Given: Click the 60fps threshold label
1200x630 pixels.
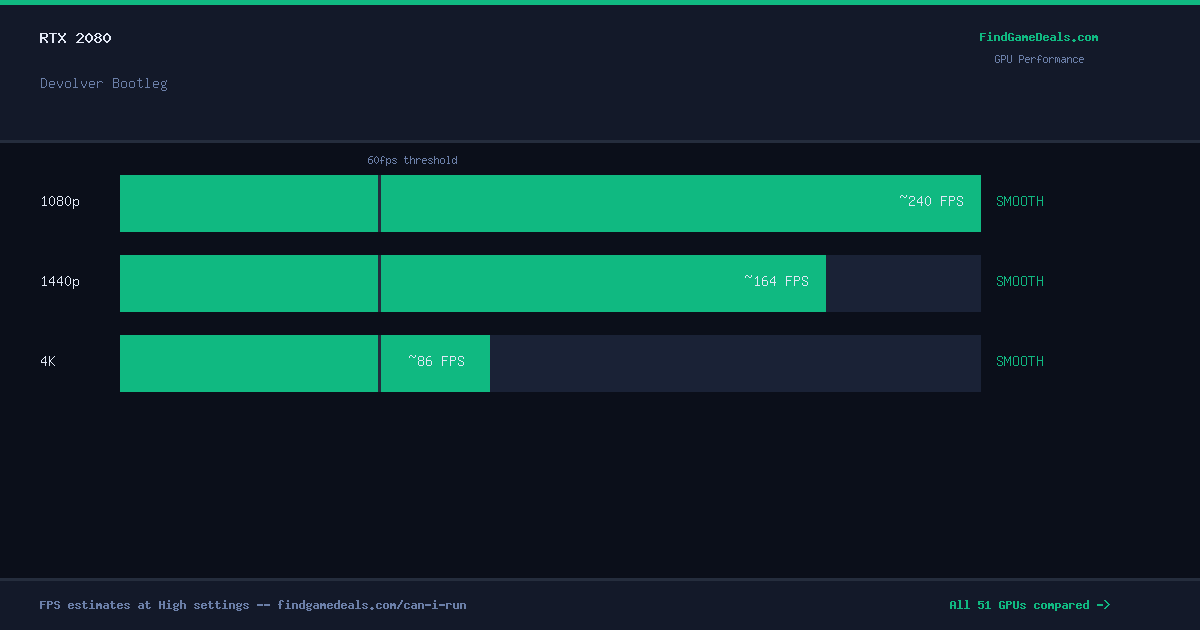Looking at the screenshot, I should [x=412, y=160].
